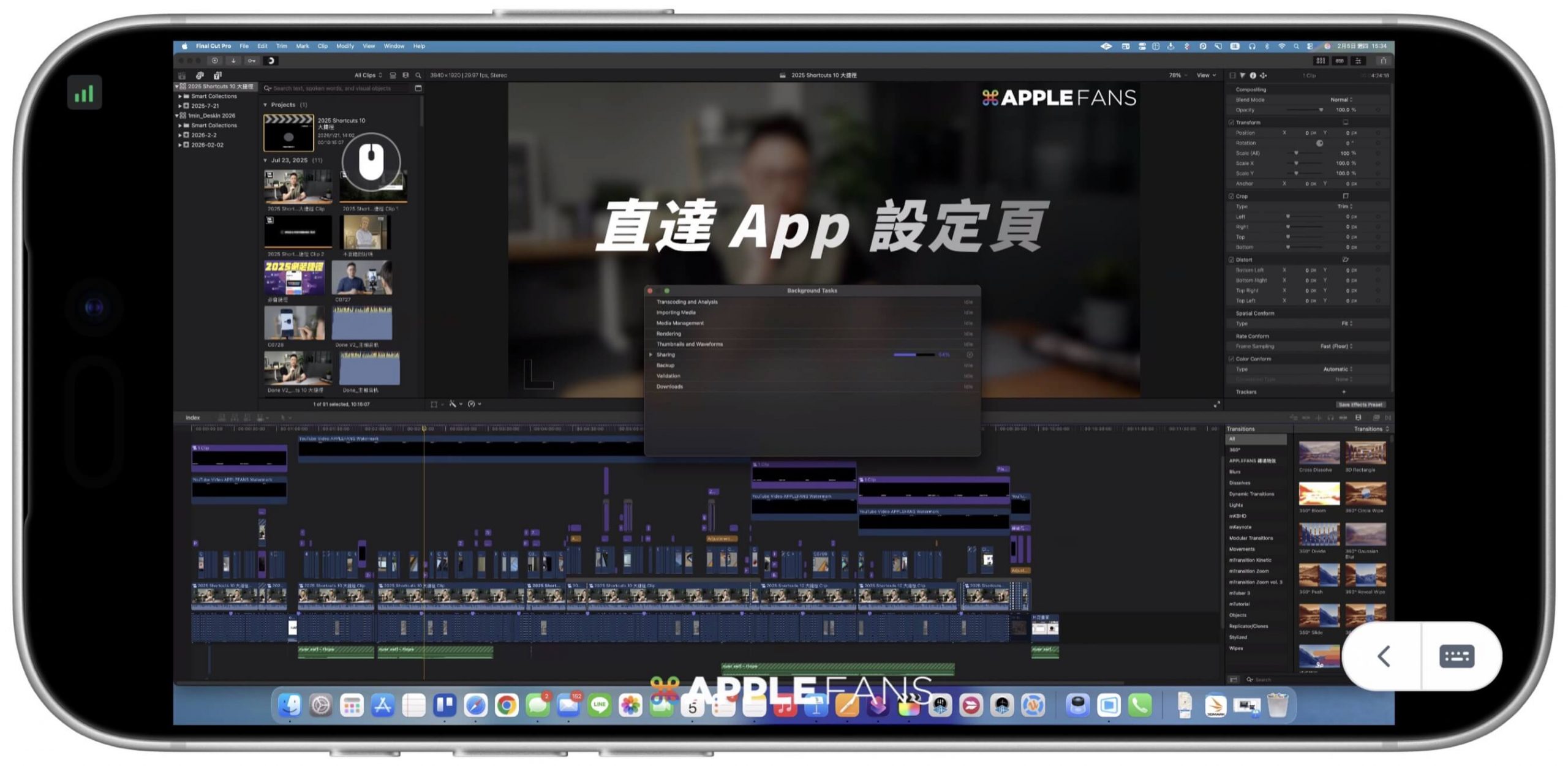This screenshot has height=766, width=1568.
Task: Open the Modify menu
Action: point(346,46)
